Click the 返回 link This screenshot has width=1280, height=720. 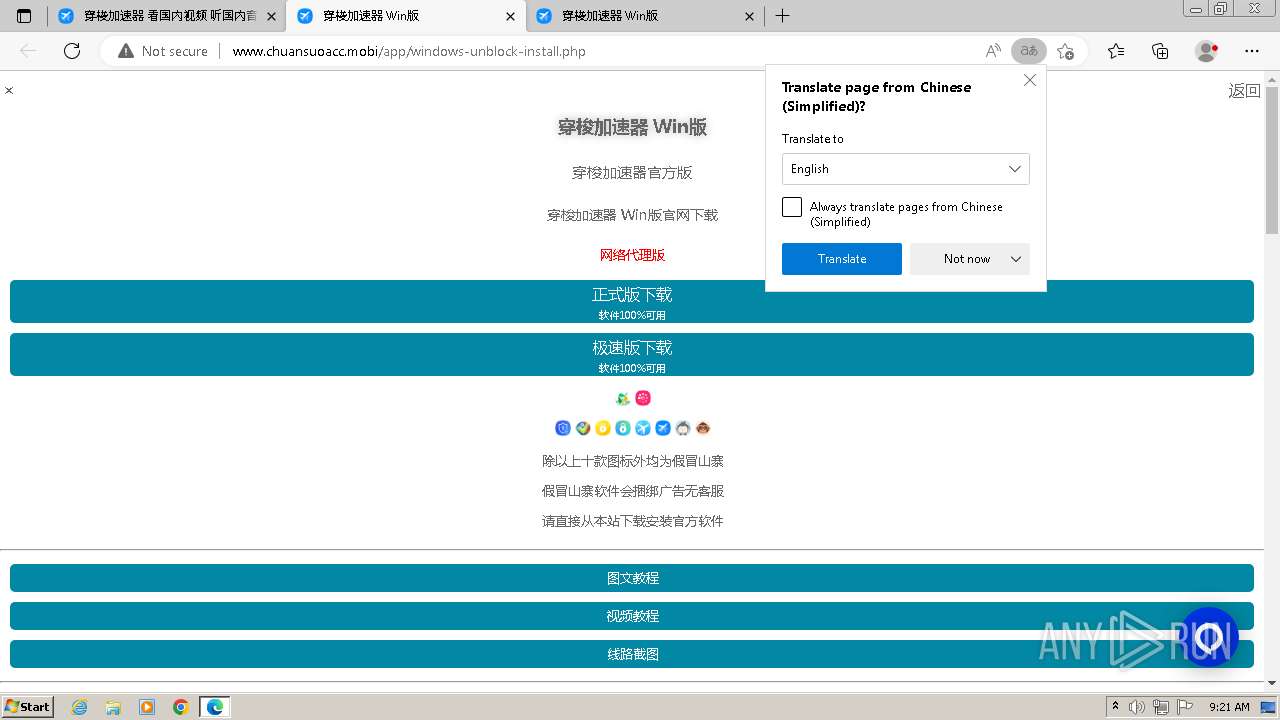[1244, 91]
